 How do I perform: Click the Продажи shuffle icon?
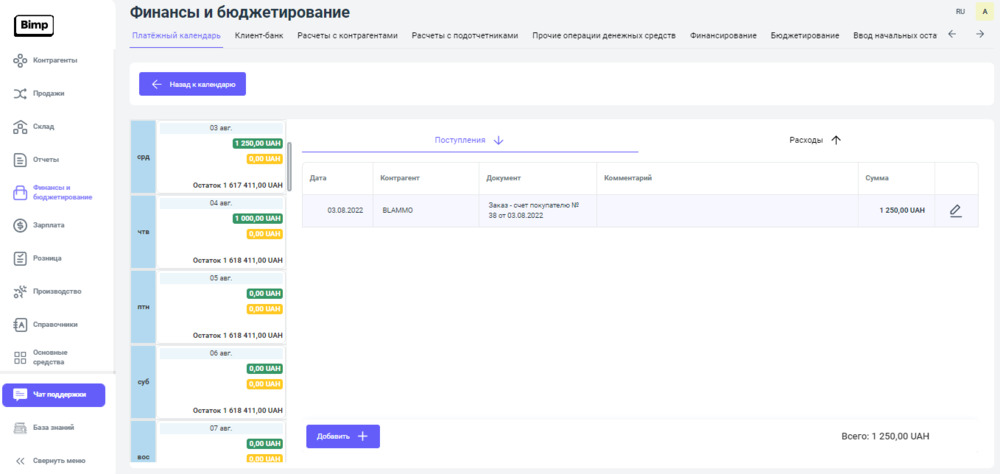pos(20,94)
